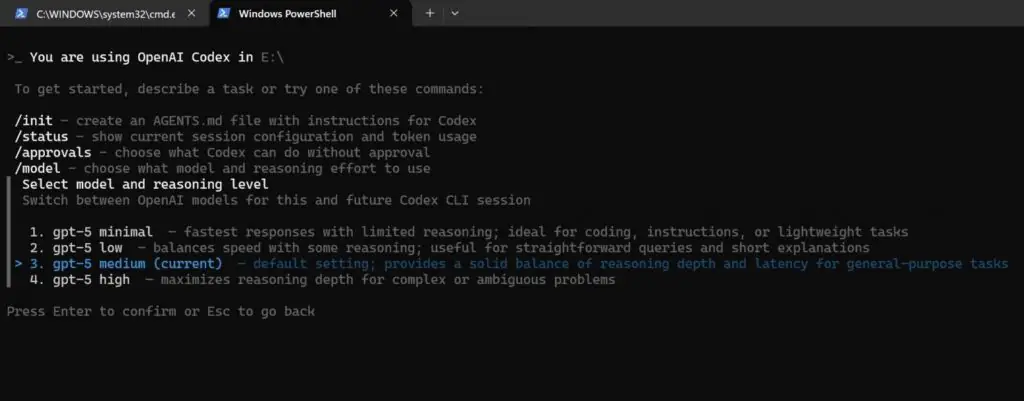
Task: Close the C:\WINDOWS\system32\cmd.exe tab
Action: pyautogui.click(x=191, y=14)
